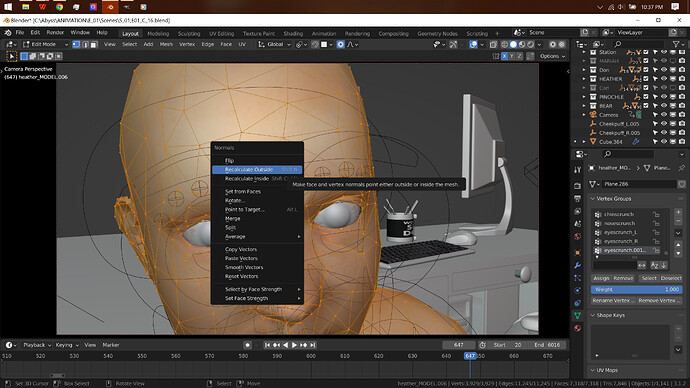Choose Recalculate Outside menu item

coord(257,169)
